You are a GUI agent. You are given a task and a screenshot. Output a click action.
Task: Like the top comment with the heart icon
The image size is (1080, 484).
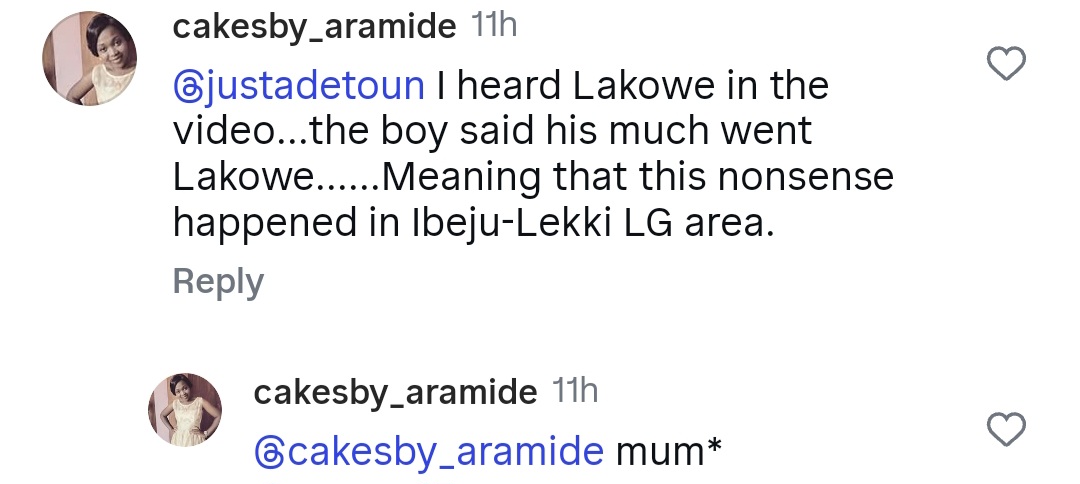pos(1006,65)
